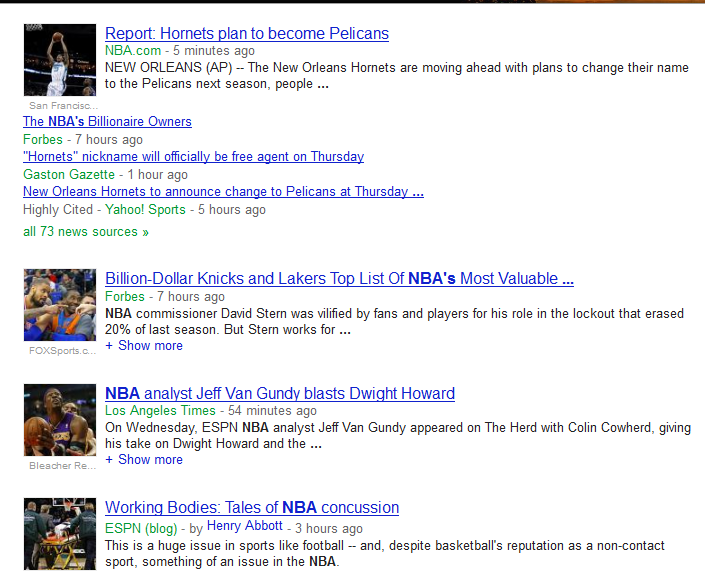
Task: Open 'The NBA's Billionaire Owners' link
Action: pyautogui.click(x=107, y=121)
